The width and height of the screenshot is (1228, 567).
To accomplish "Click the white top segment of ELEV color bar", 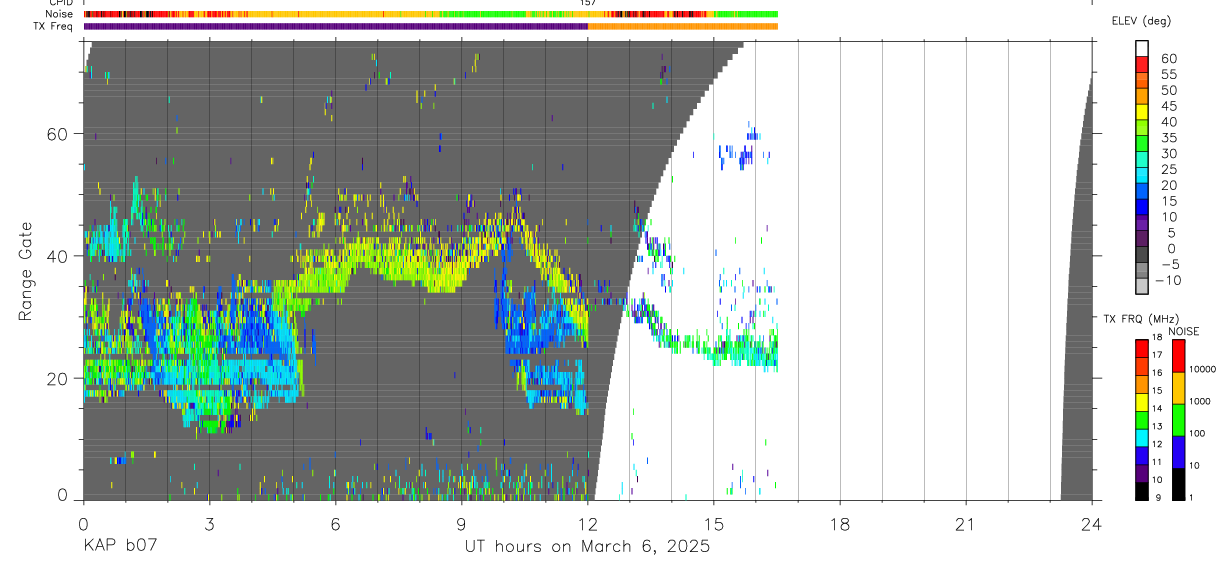I will [x=1142, y=47].
